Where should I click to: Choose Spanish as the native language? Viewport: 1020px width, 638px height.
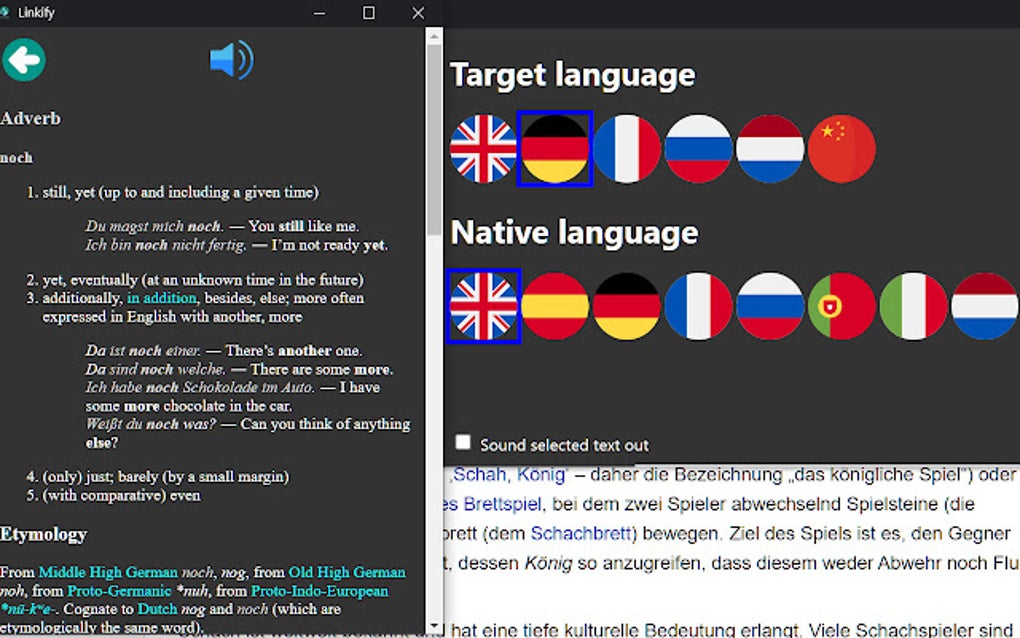tap(555, 307)
